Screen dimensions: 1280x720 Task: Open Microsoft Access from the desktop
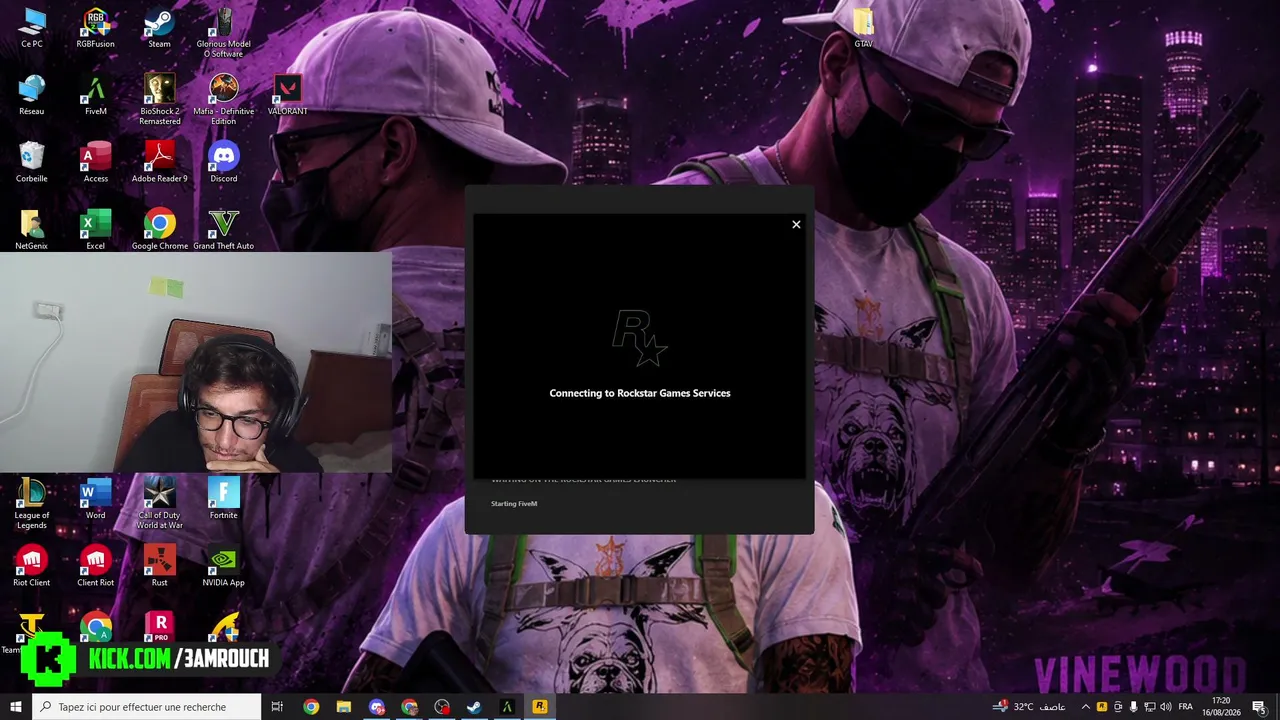coord(96,162)
